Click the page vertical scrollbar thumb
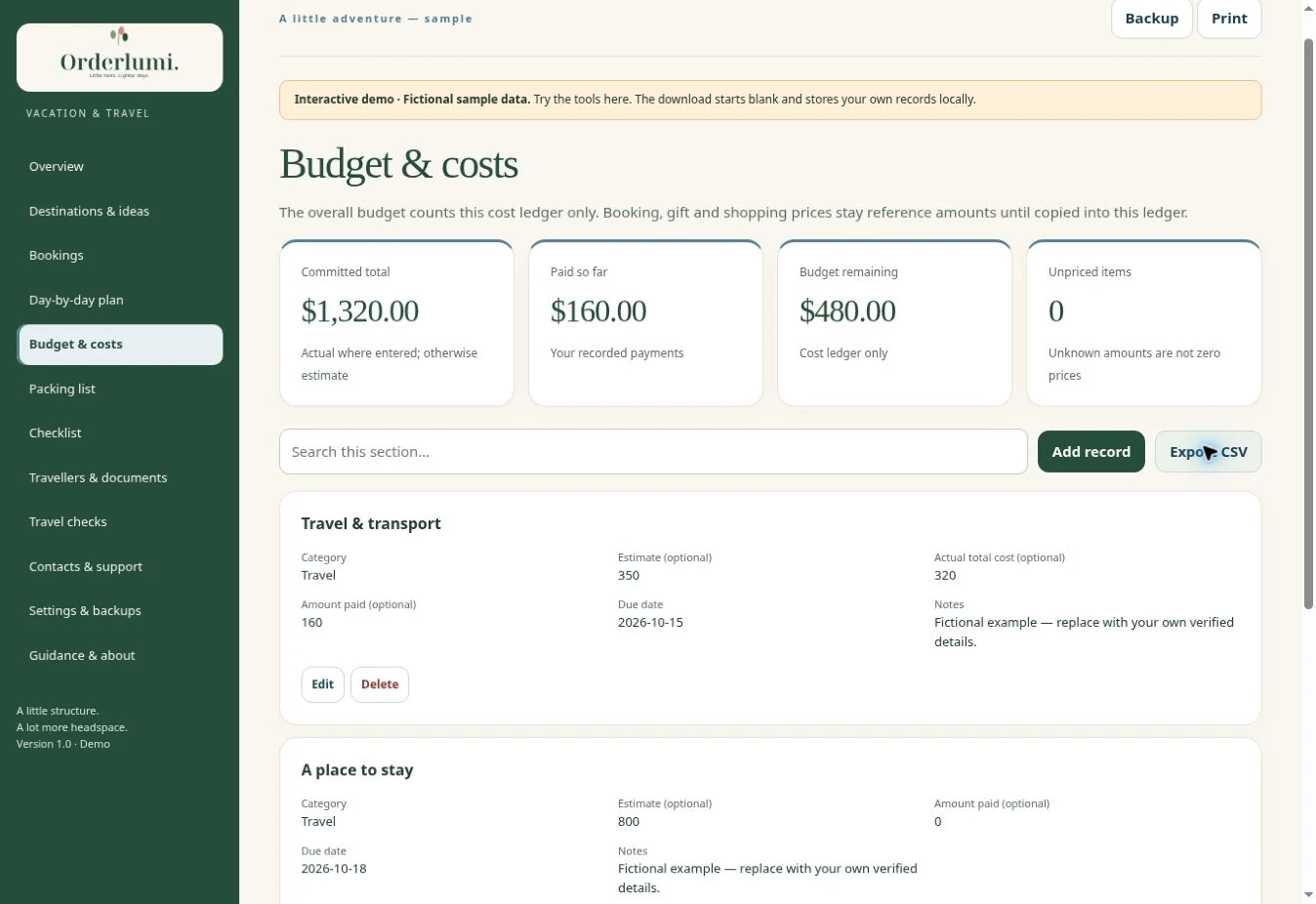1316x904 pixels. pos(1308,322)
